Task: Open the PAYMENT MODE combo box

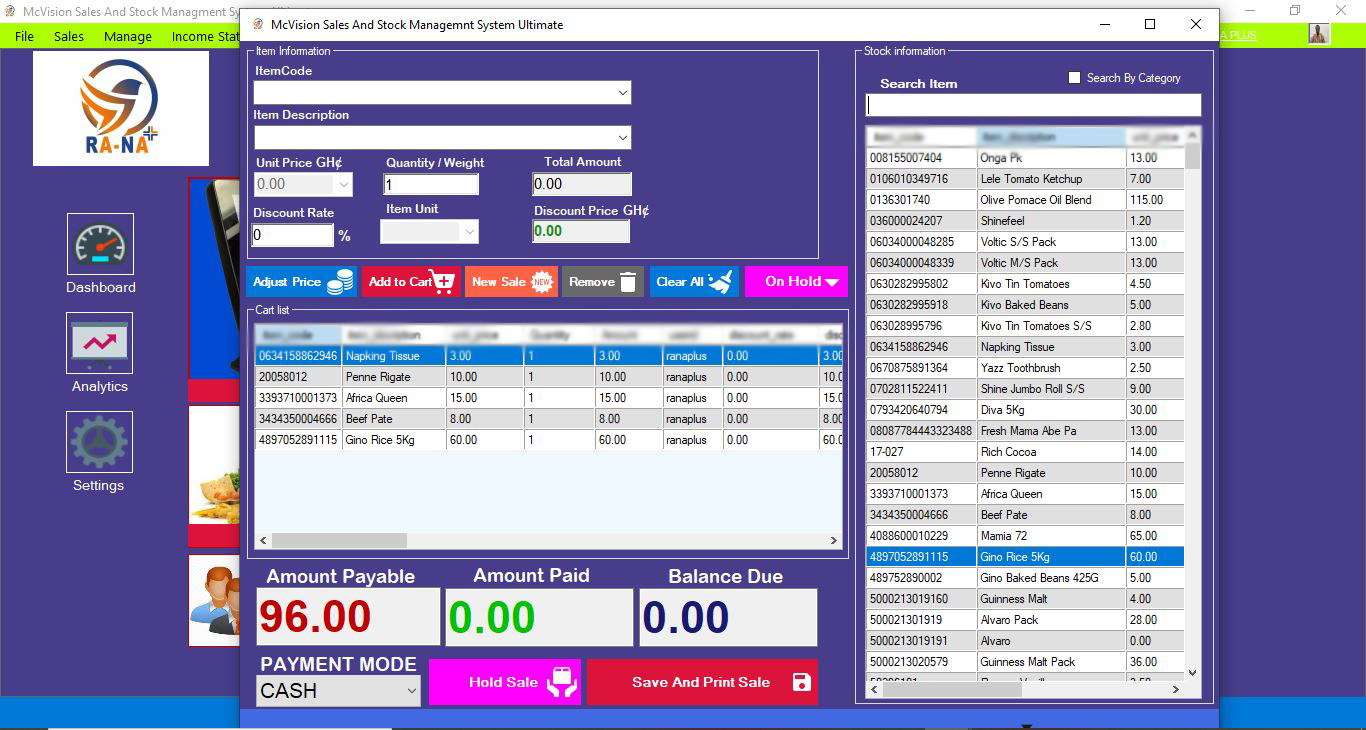Action: (x=338, y=691)
